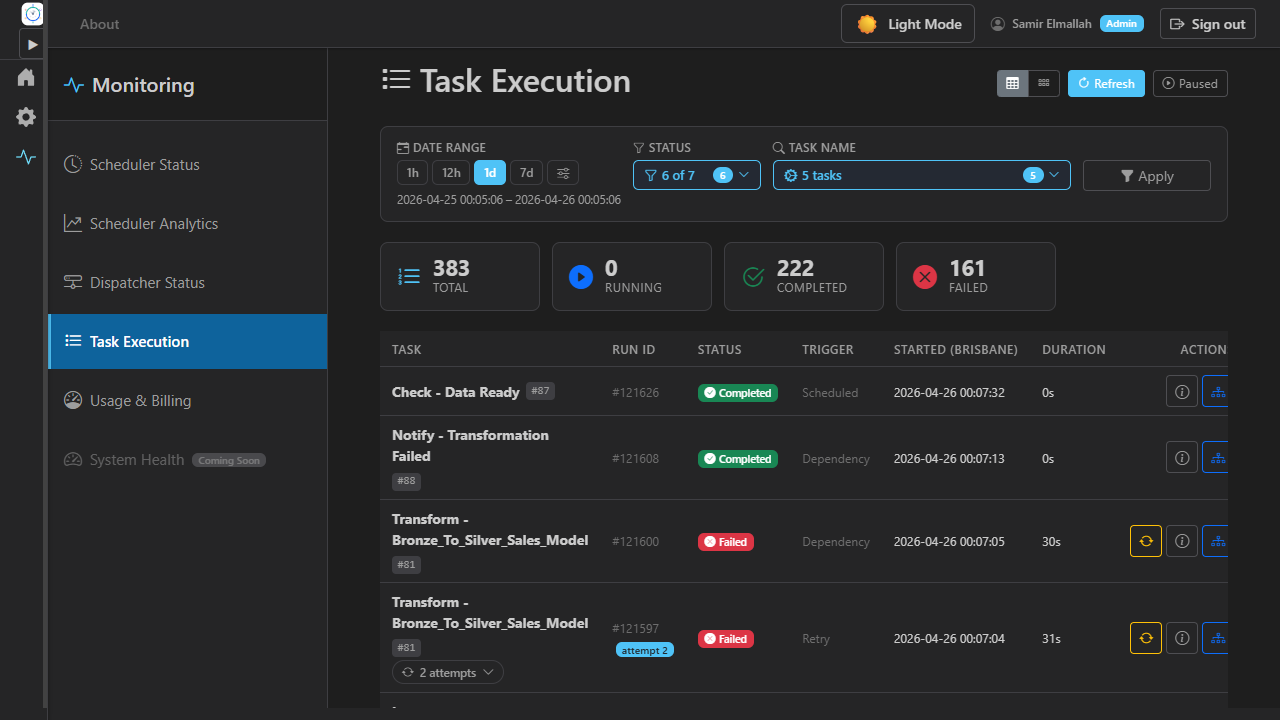Switch to table view layout
This screenshot has height=720, width=1280.
click(x=1012, y=83)
